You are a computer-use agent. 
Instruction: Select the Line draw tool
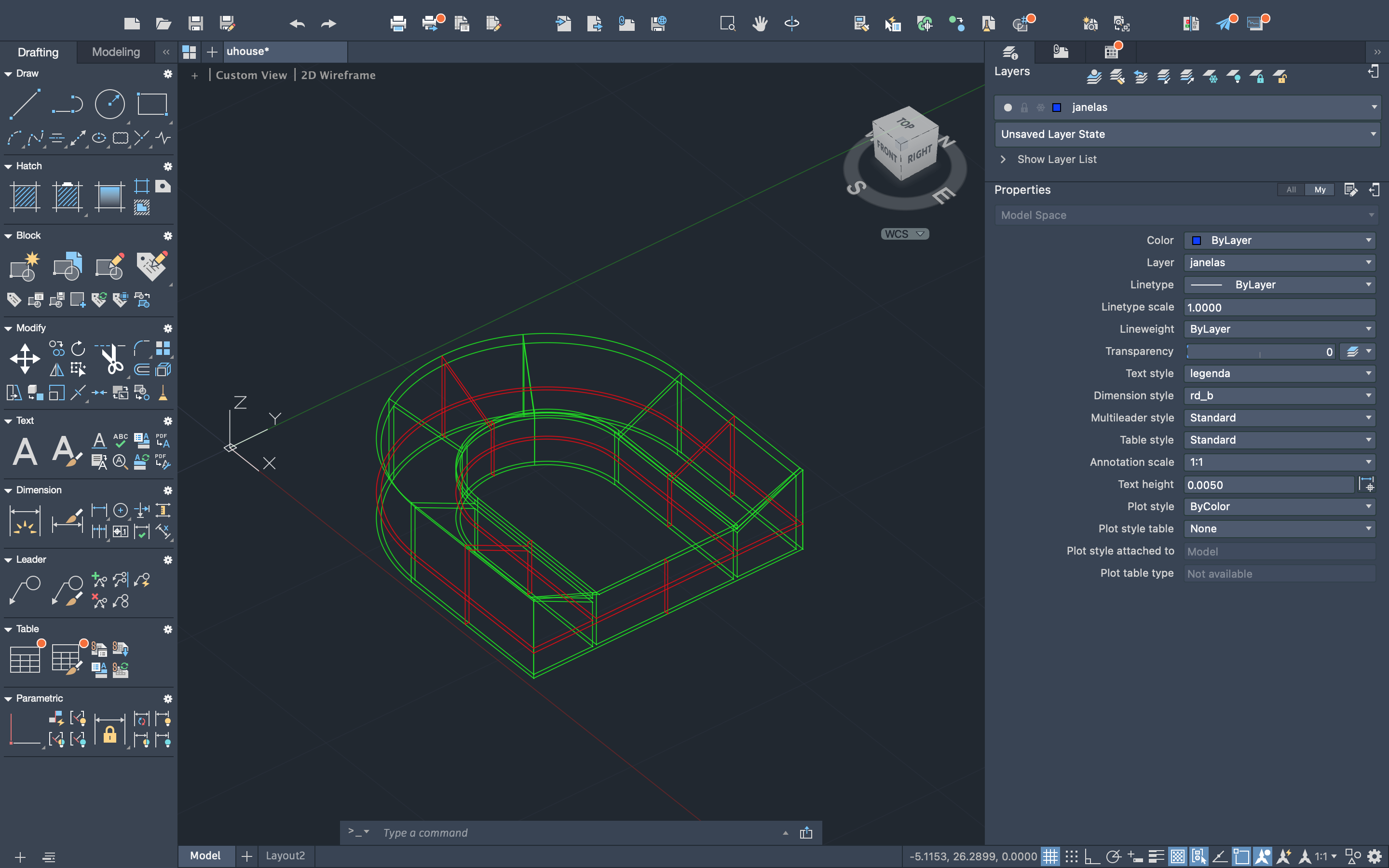25,104
